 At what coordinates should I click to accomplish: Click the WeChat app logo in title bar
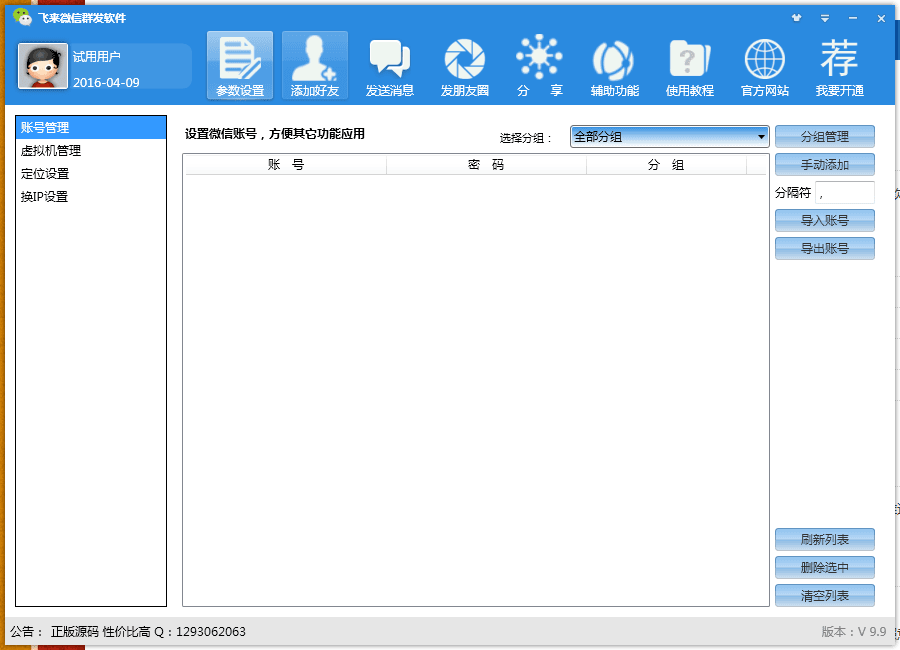(22, 17)
